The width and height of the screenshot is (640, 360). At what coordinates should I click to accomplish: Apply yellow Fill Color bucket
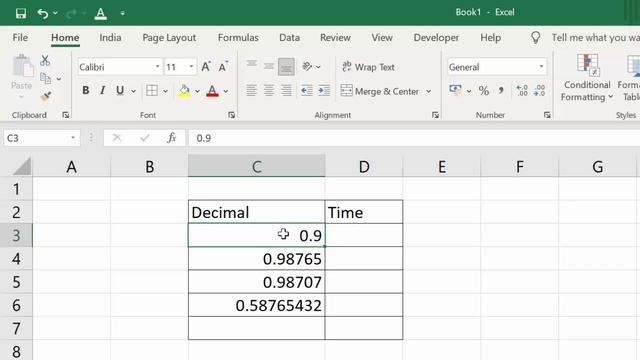pos(184,90)
